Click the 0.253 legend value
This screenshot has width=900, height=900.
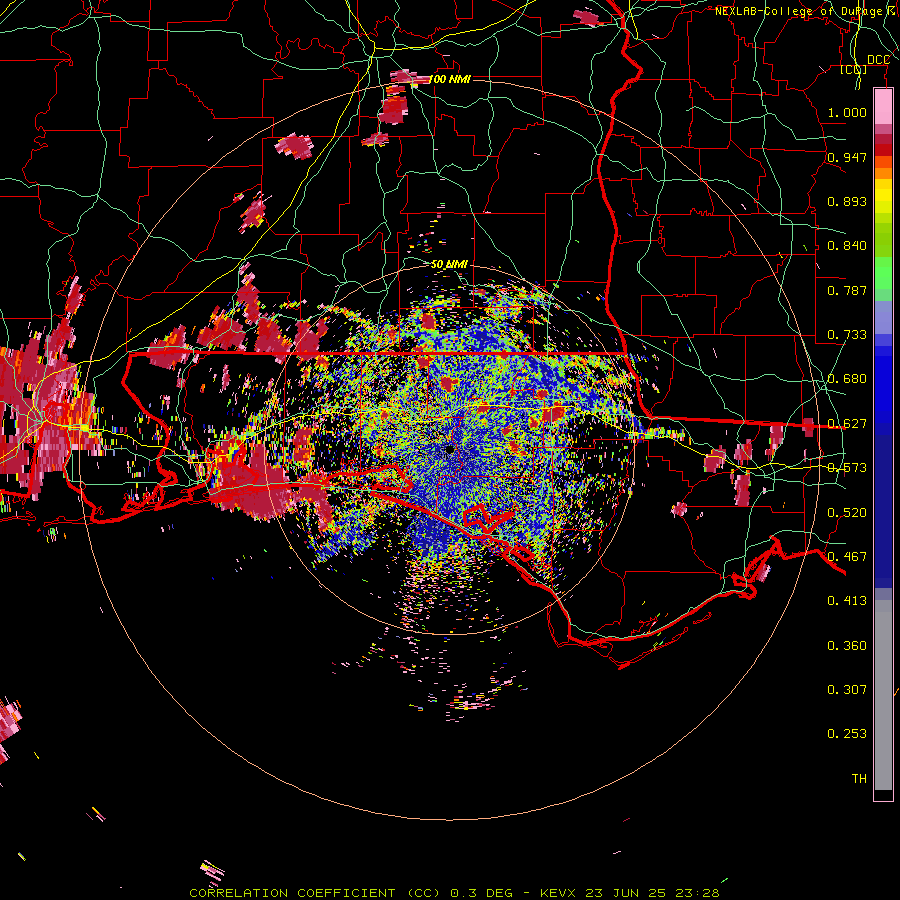847,734
